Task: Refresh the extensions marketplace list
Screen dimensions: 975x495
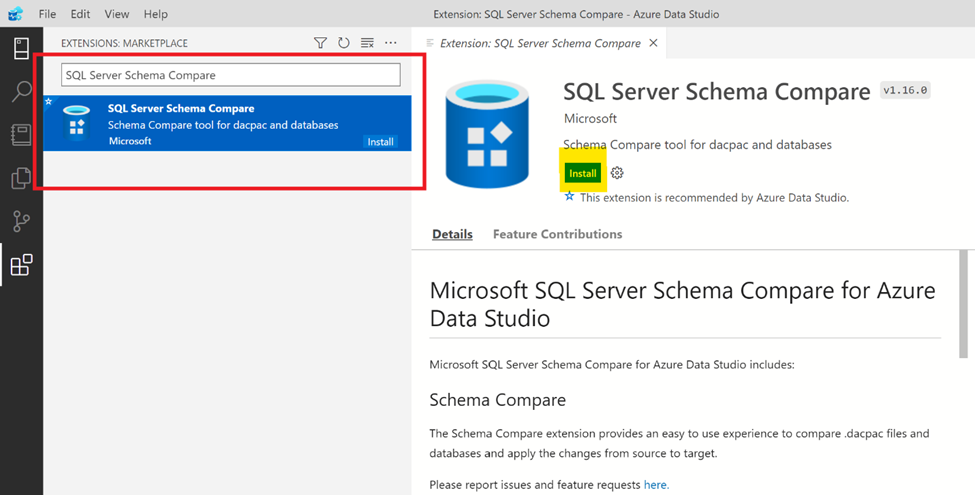Action: pyautogui.click(x=344, y=43)
